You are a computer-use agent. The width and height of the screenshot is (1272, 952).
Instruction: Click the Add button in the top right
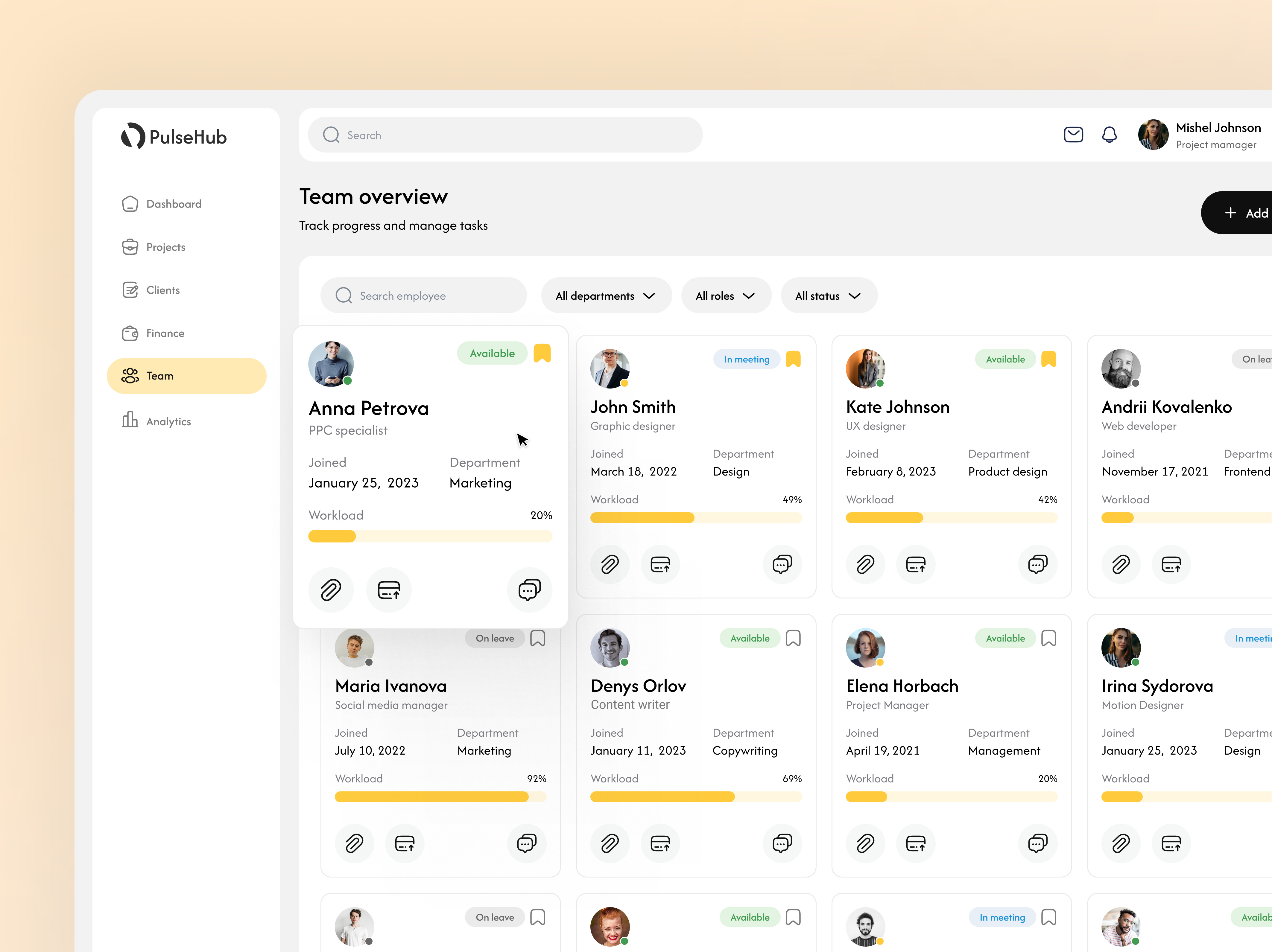[x=1242, y=213]
